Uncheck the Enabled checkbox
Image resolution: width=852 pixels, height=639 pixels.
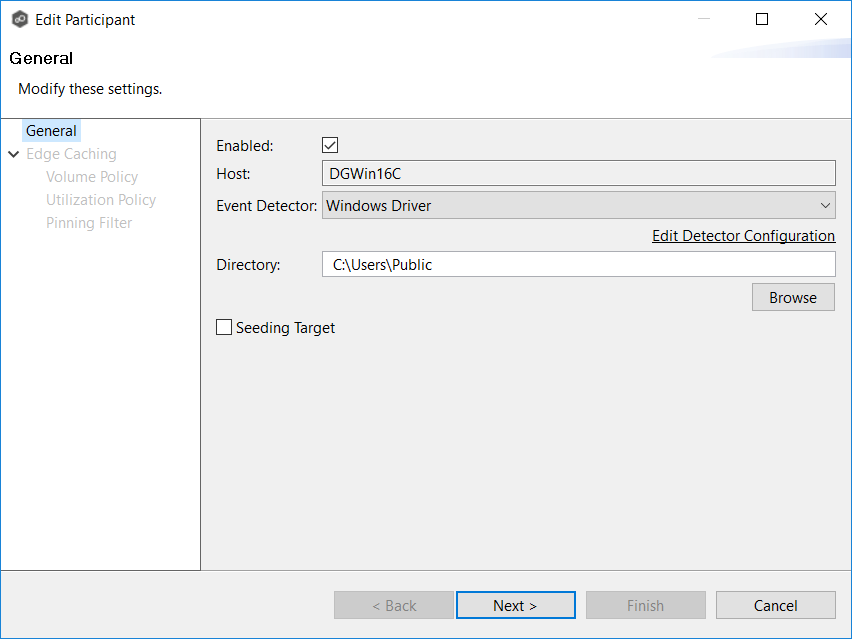(x=330, y=146)
